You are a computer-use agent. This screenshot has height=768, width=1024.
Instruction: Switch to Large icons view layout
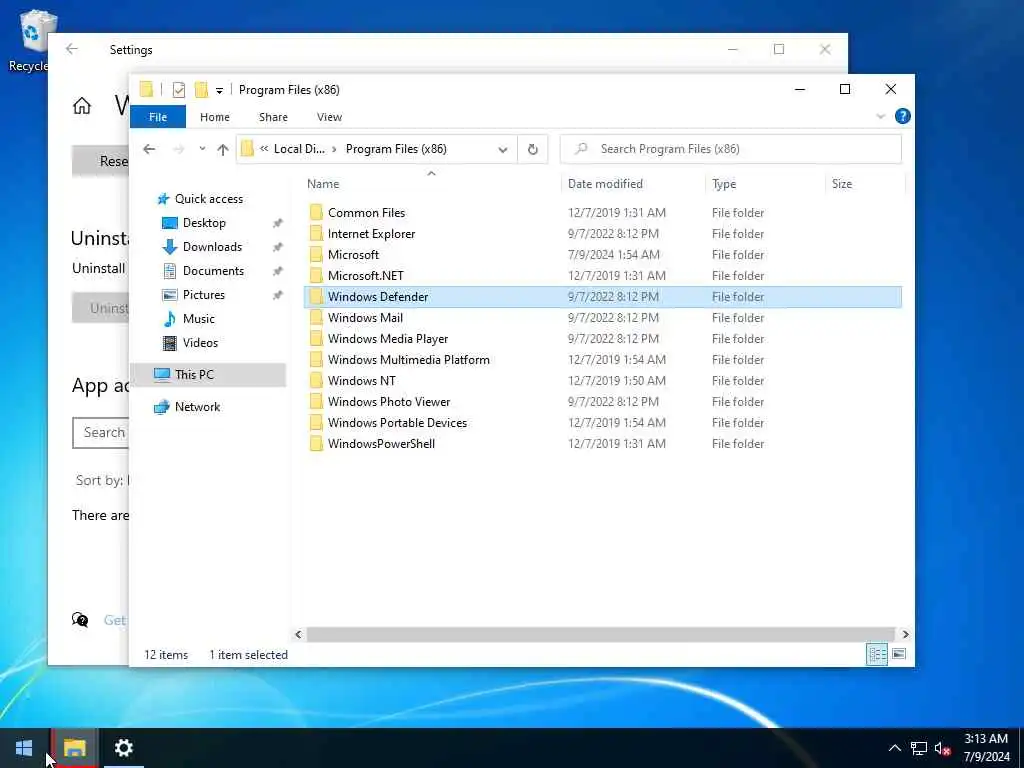[899, 654]
